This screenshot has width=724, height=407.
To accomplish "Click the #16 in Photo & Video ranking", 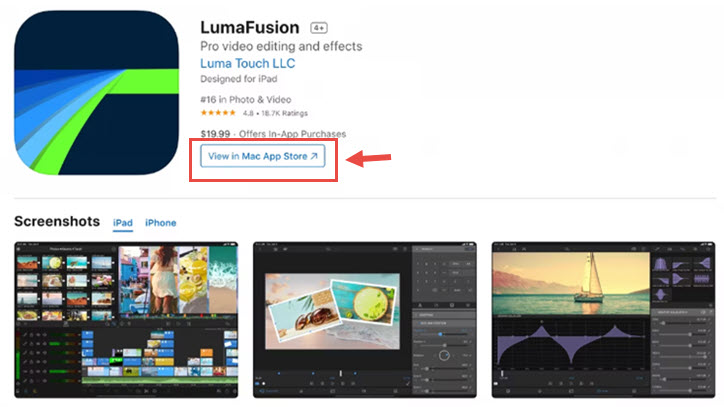I will click(x=246, y=99).
